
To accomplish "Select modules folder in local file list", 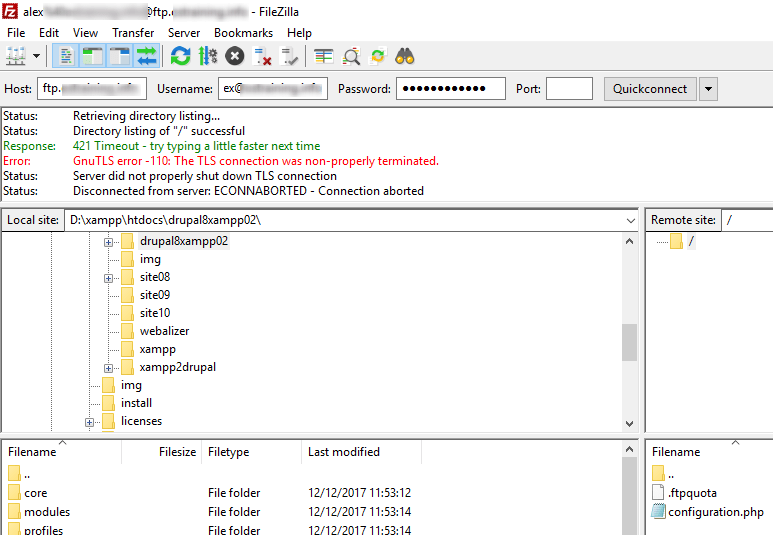I will click(47, 512).
